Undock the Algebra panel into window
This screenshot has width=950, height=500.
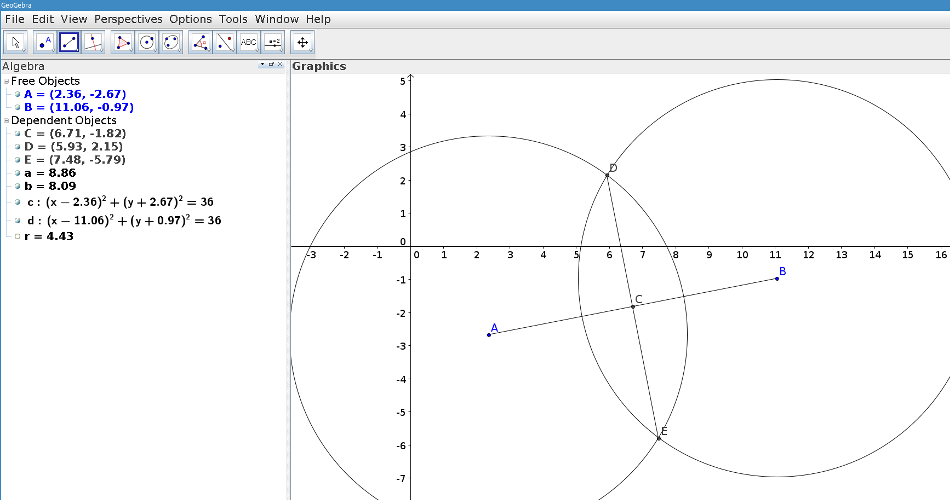click(271, 64)
